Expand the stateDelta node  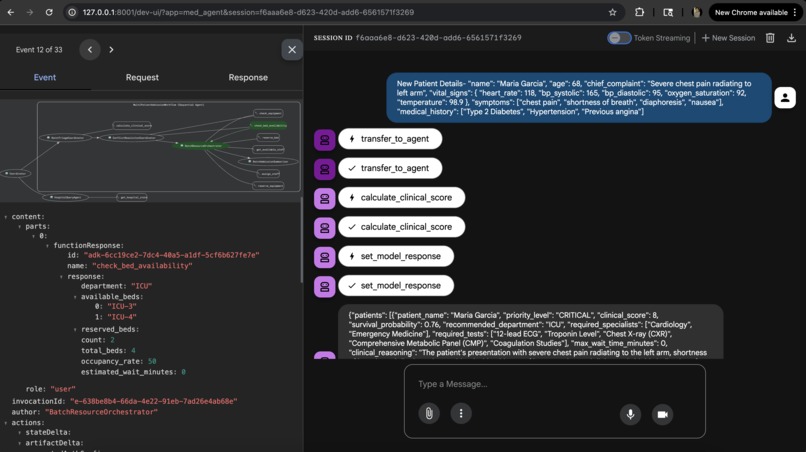click(20, 432)
